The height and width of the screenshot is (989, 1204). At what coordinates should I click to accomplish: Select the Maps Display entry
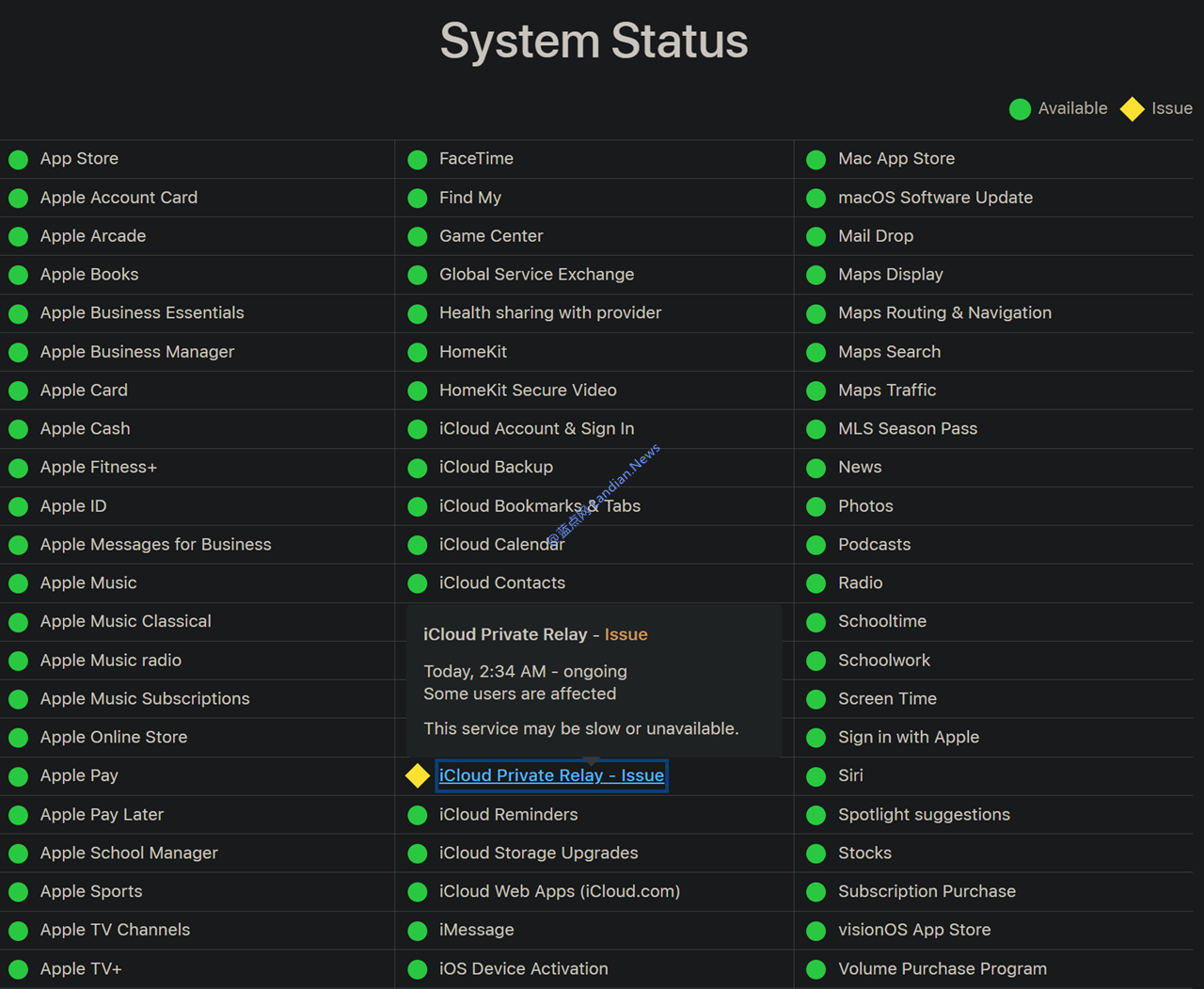pyautogui.click(x=891, y=275)
